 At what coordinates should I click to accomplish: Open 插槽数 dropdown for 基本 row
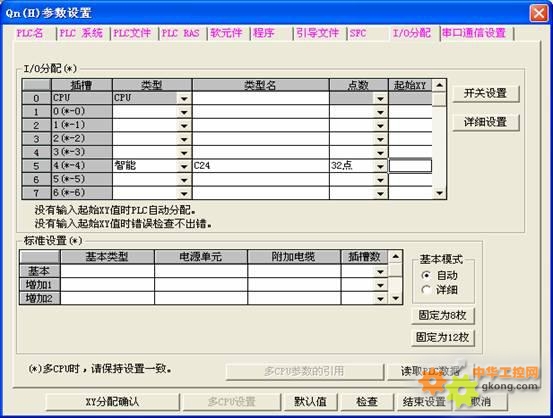[x=380, y=272]
